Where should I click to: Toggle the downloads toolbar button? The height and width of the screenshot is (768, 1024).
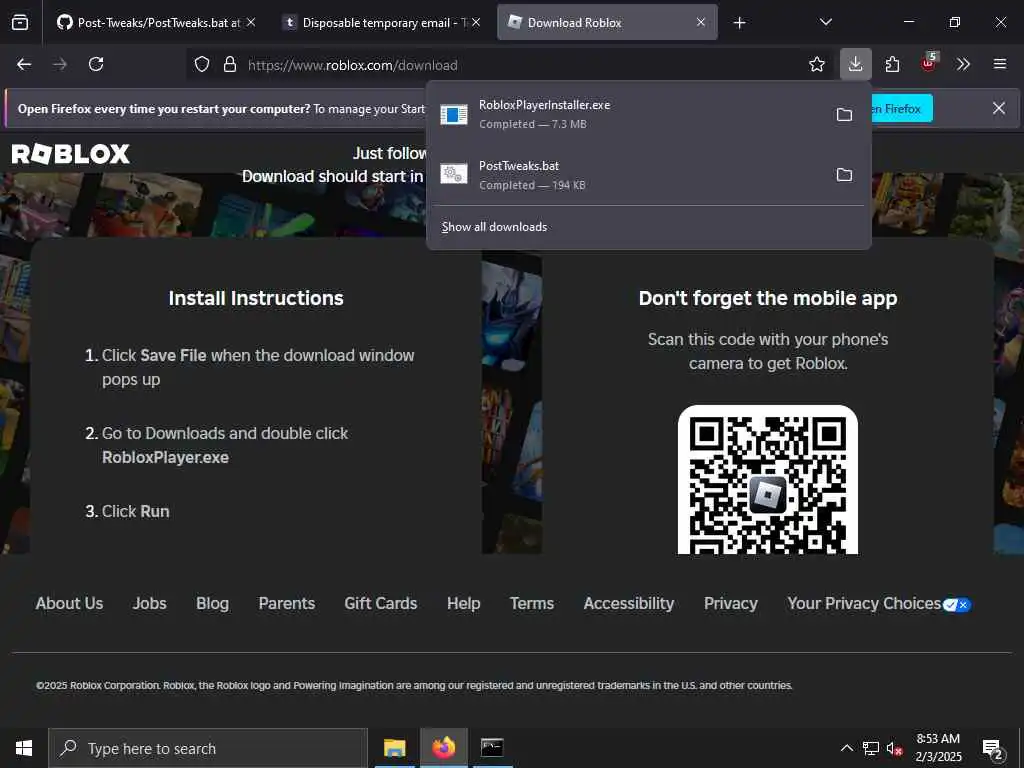[x=856, y=64]
